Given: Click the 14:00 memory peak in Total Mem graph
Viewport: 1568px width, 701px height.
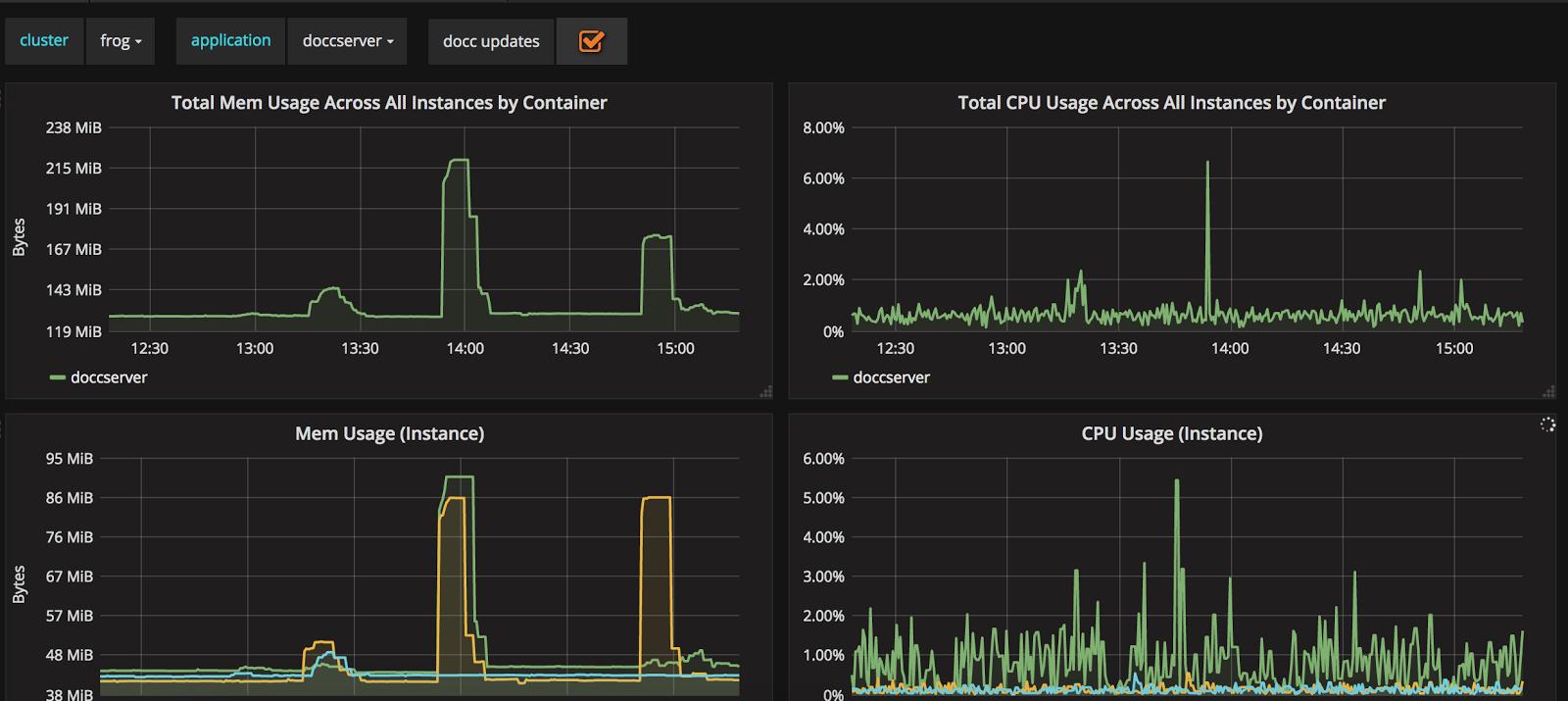Looking at the screenshot, I should coord(458,161).
